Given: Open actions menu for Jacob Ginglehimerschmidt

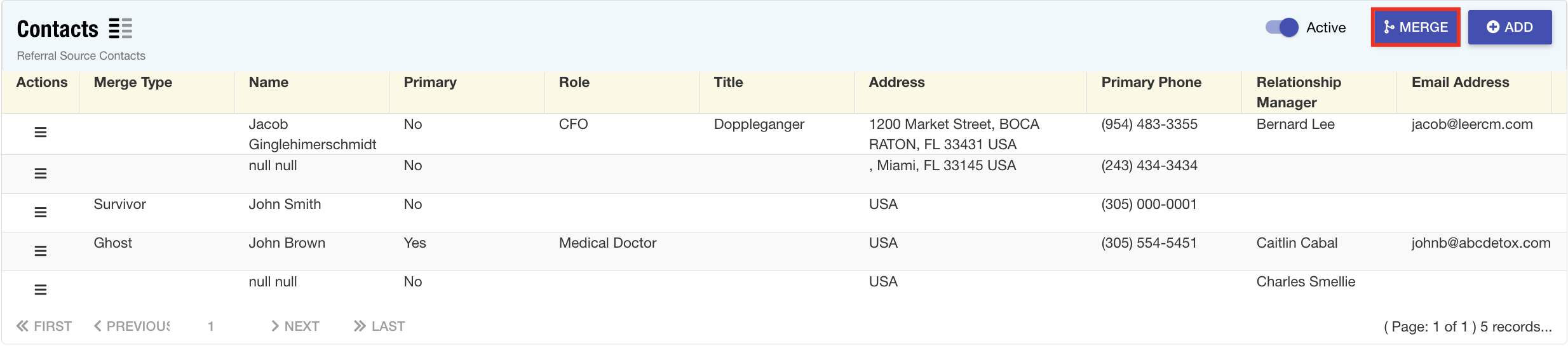Looking at the screenshot, I should point(41,132).
